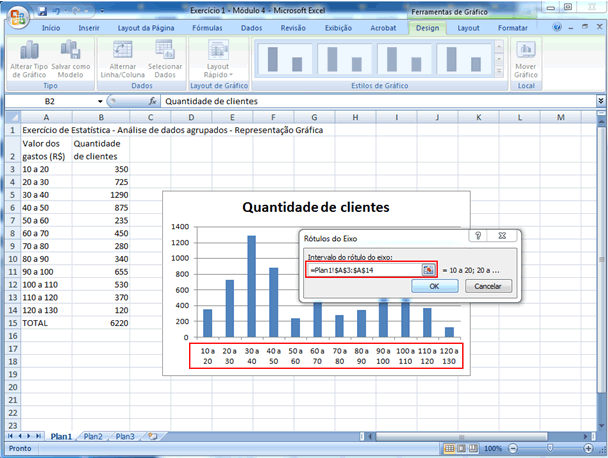Click the insert function fx icon
The height and width of the screenshot is (458, 608).
(152, 101)
